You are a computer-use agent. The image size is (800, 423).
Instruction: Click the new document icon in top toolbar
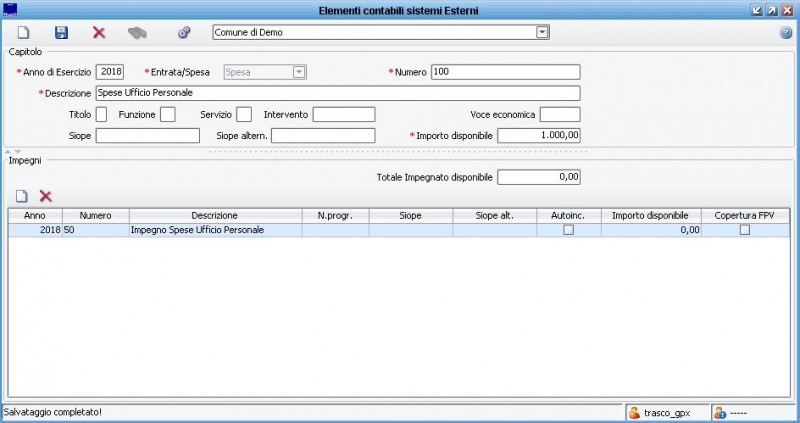(23, 33)
